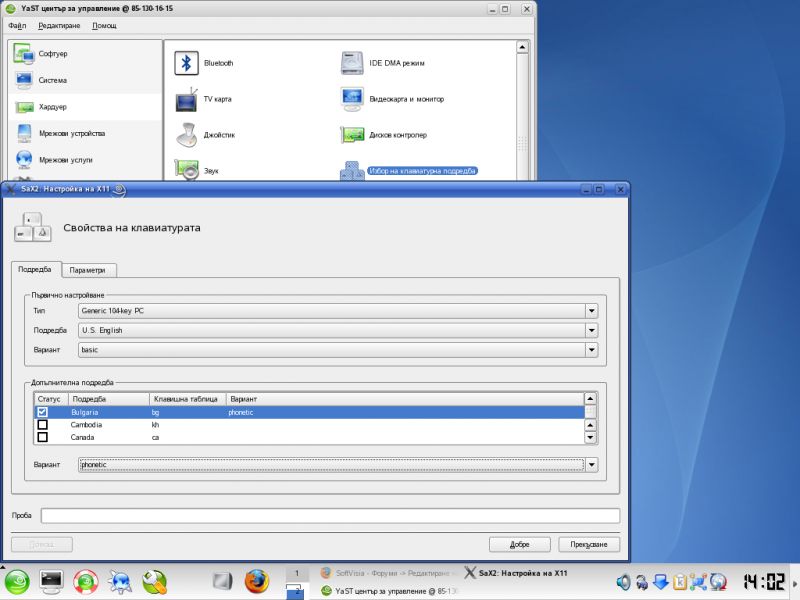
Task: Open the Редактиране menu in YaST
Action: coord(59,26)
